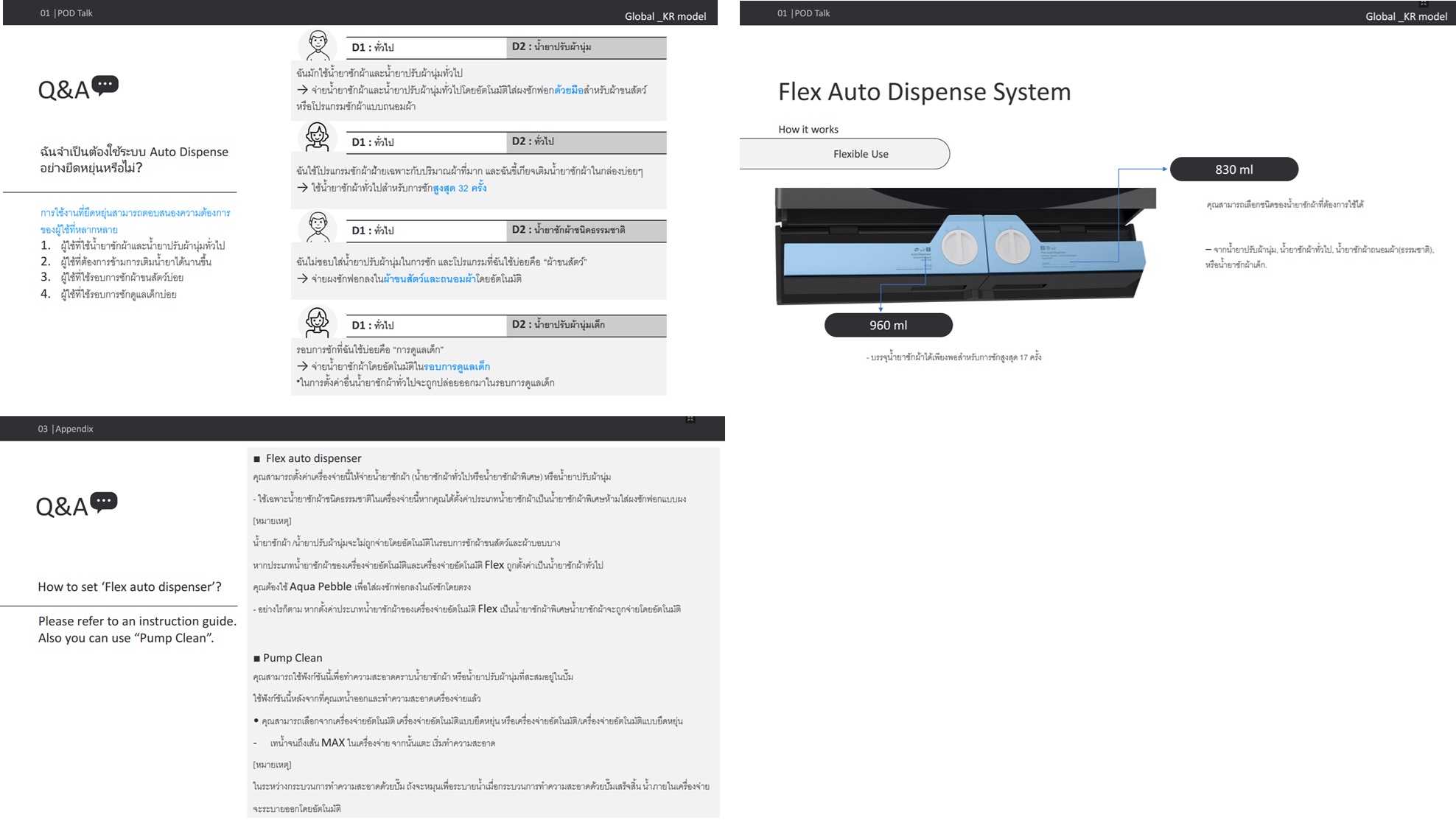This screenshot has height=820, width=1456.
Task: Click the line containing 'MAX' in Pump Clean section
Action: tap(374, 743)
